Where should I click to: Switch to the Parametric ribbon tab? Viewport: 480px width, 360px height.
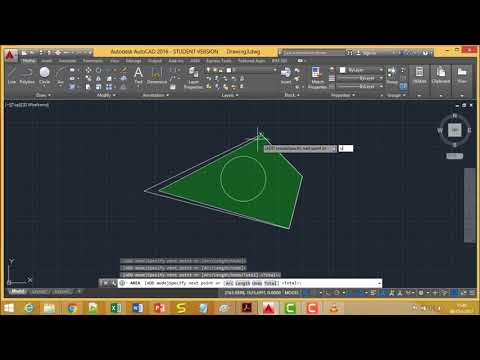click(x=93, y=61)
